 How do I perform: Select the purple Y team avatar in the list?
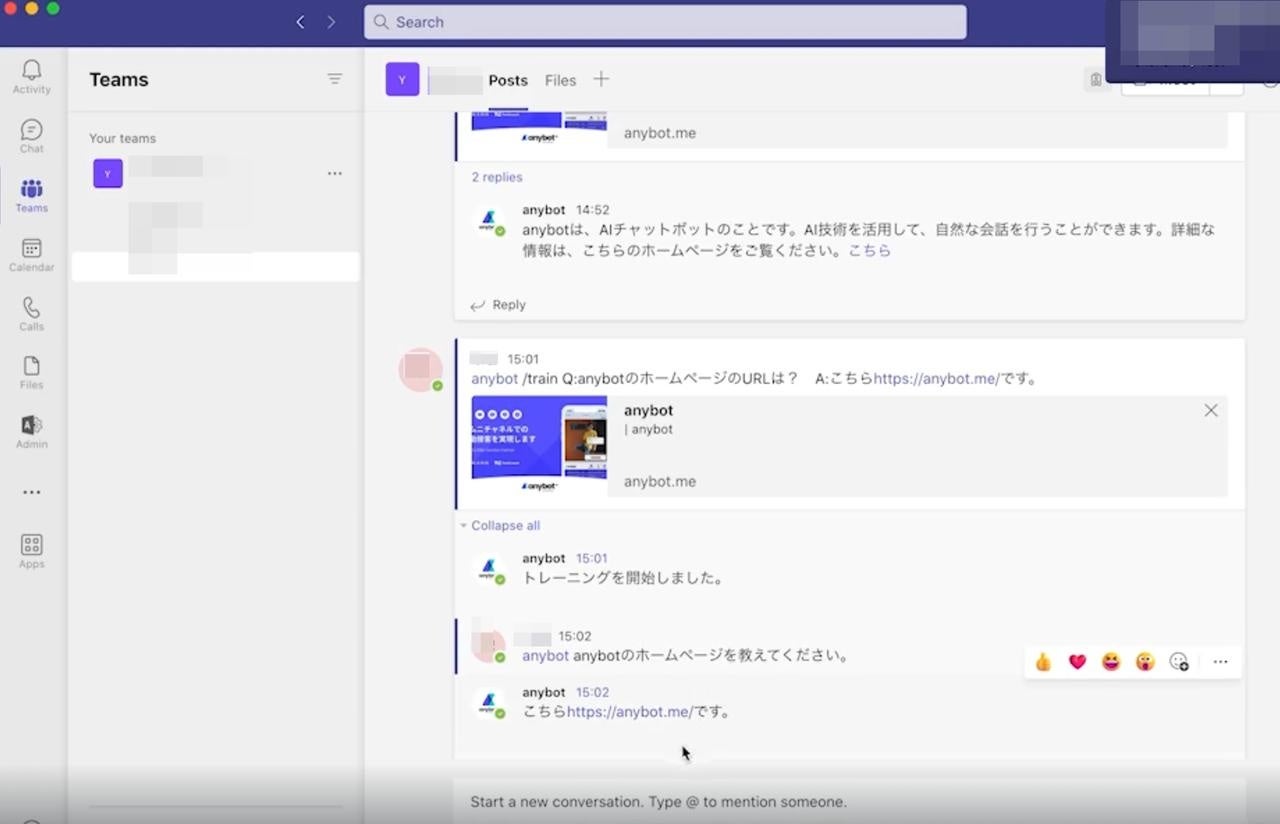(108, 173)
